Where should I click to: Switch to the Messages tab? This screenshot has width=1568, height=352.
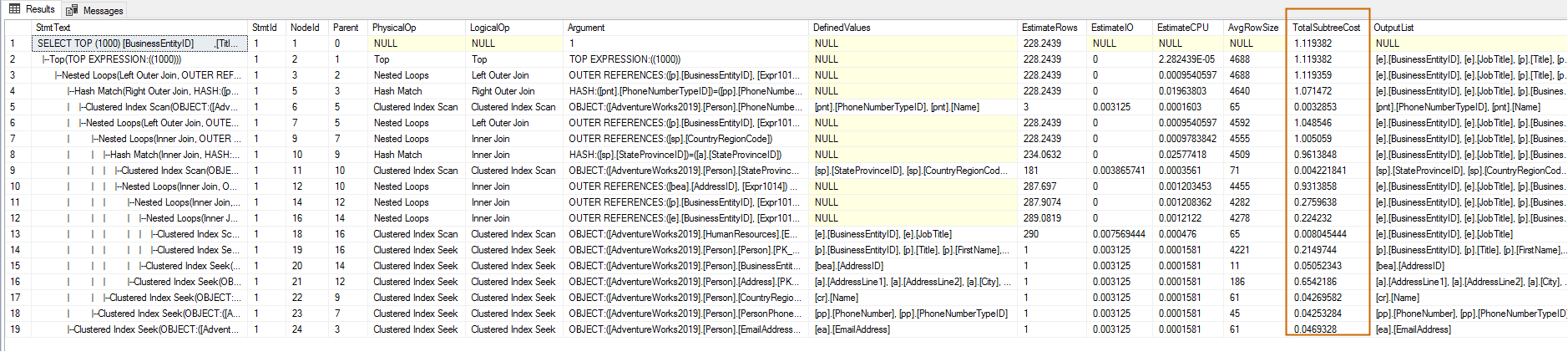coord(102,10)
